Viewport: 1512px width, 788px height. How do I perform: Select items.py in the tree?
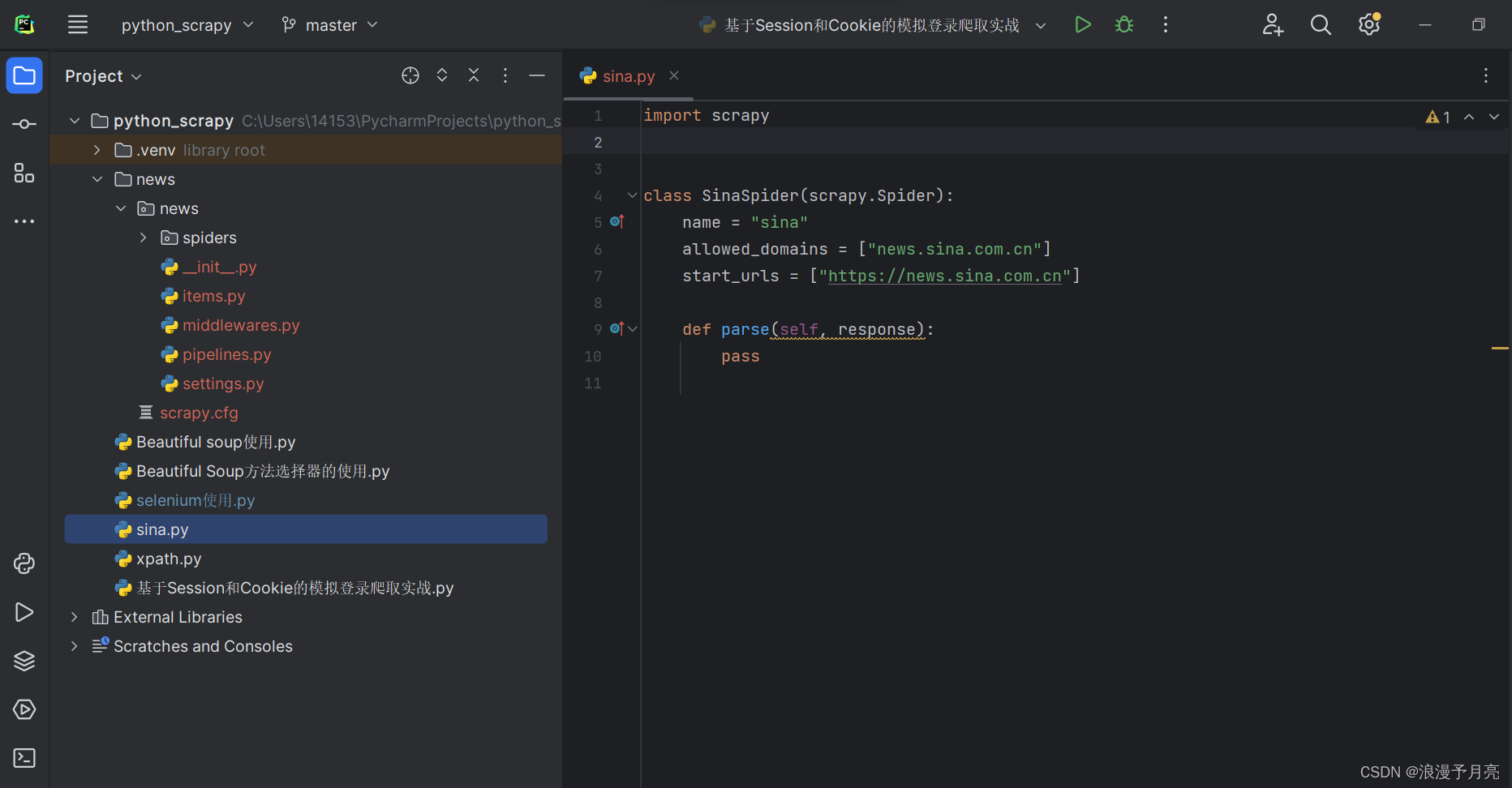tap(204, 296)
